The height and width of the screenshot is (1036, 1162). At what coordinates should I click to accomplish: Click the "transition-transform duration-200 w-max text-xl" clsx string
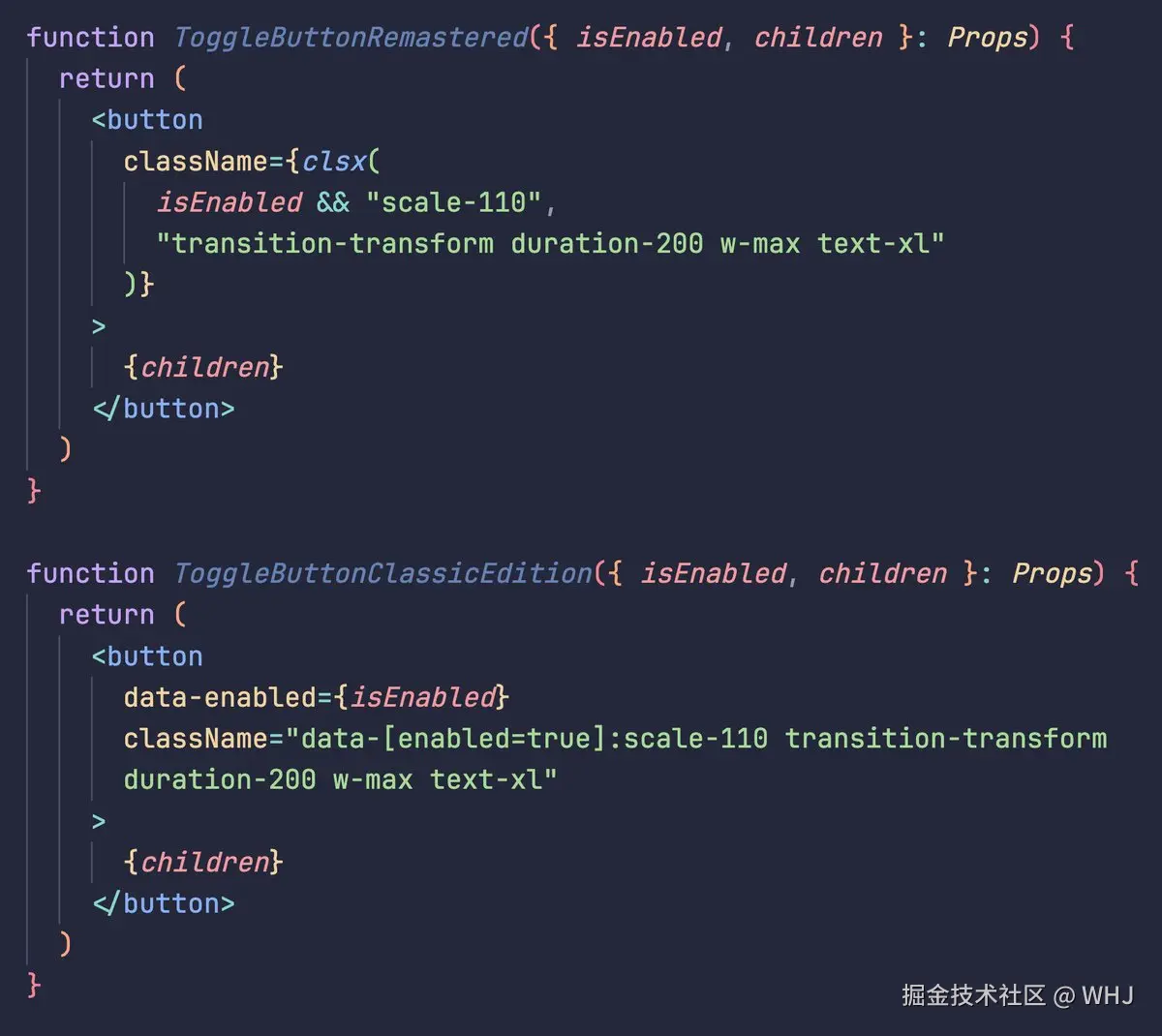pyautogui.click(x=550, y=243)
